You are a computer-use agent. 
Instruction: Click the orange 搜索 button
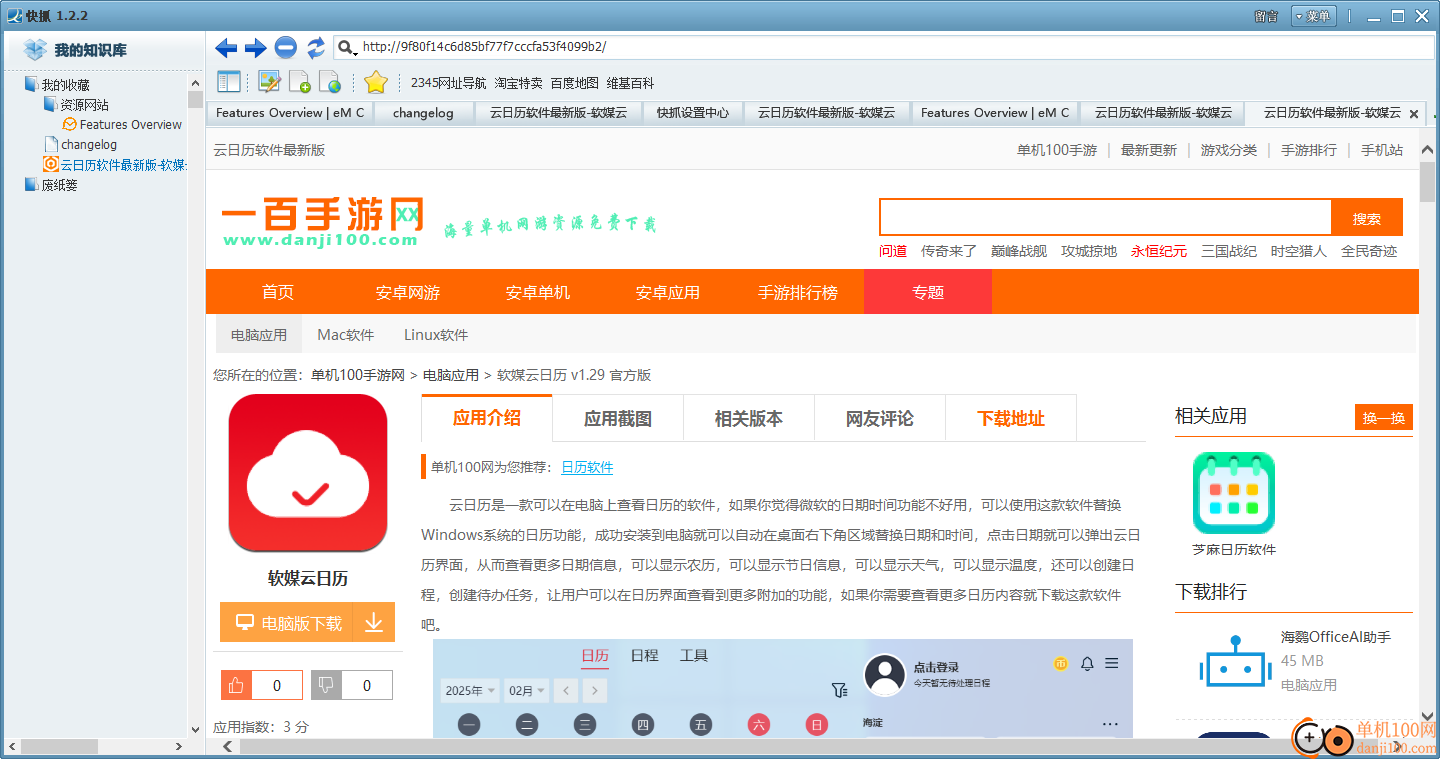click(1367, 217)
